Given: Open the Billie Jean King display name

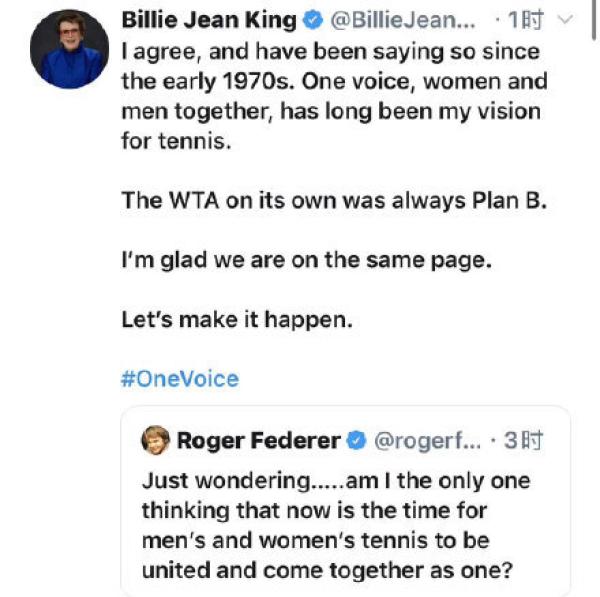Looking at the screenshot, I should (208, 20).
